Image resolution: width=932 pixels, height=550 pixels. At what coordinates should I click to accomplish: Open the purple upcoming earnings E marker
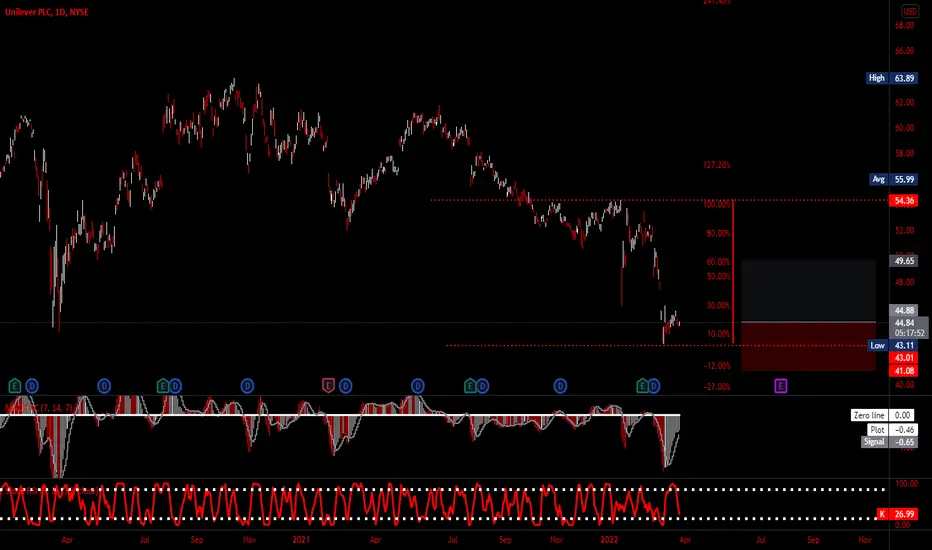[x=780, y=386]
